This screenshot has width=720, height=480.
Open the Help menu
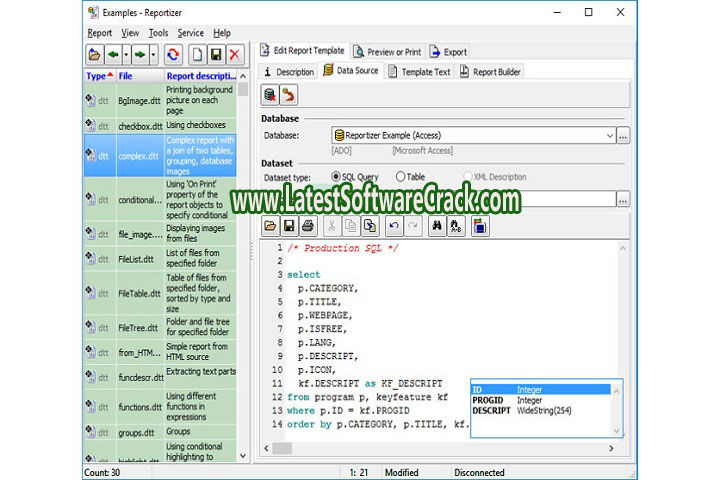coord(222,33)
